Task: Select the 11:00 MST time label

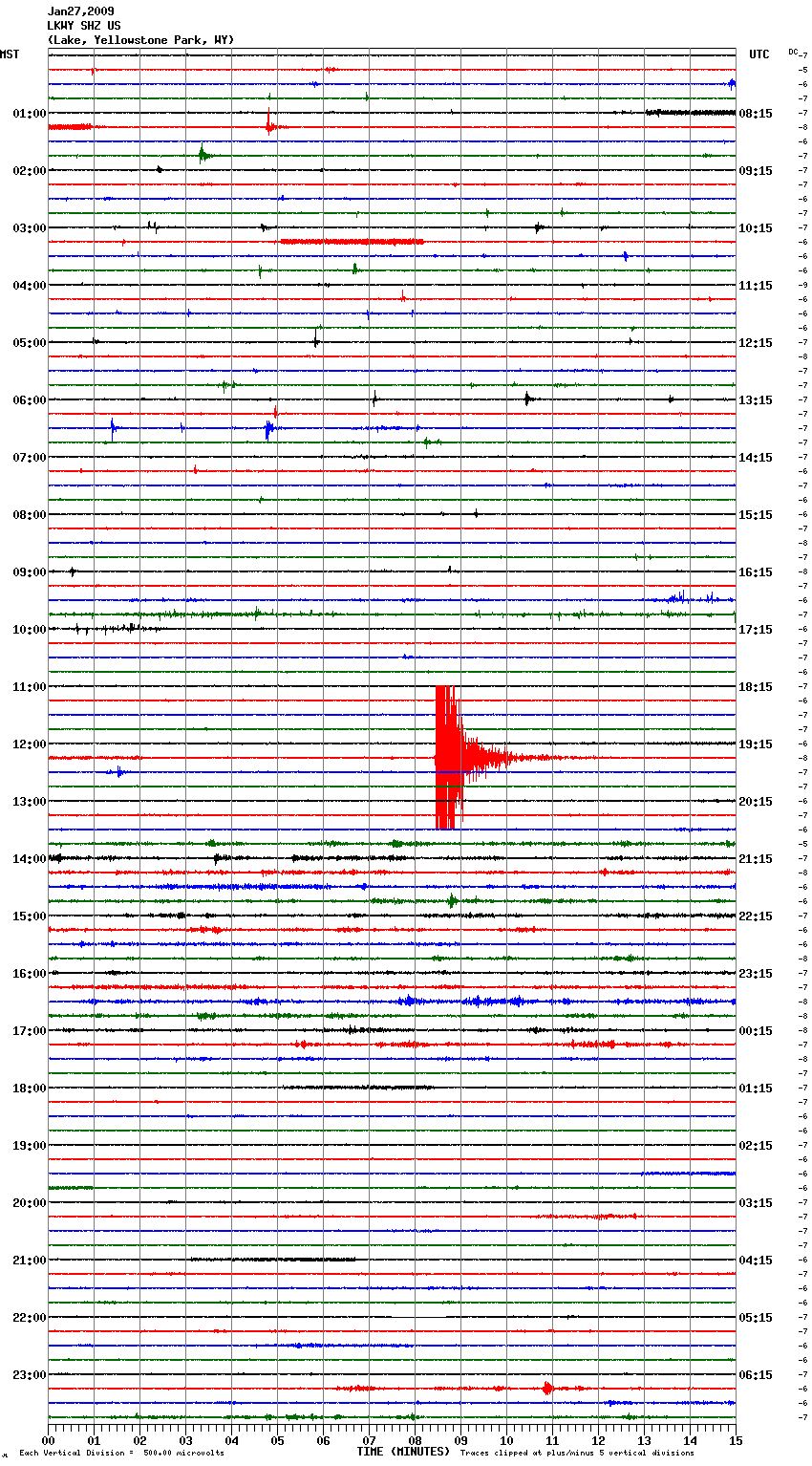Action: [x=29, y=687]
